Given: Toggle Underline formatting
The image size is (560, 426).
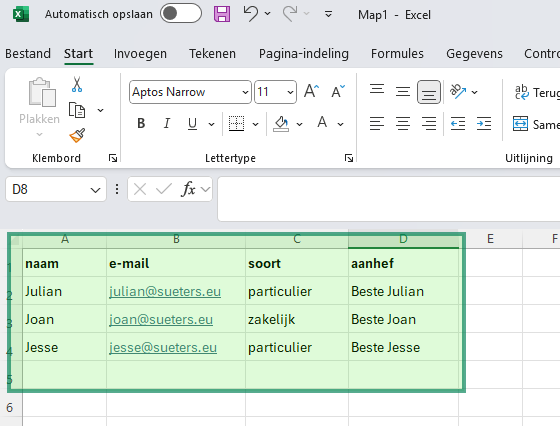Looking at the screenshot, I should (x=192, y=124).
